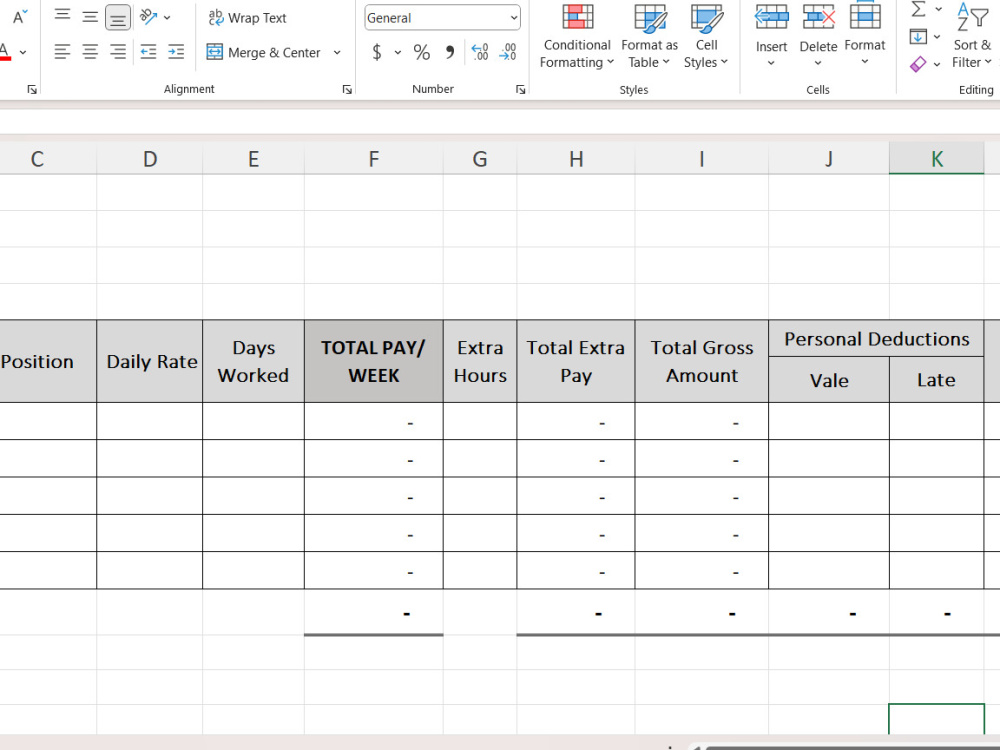
Task: Open the Format cells menu
Action: (865, 34)
